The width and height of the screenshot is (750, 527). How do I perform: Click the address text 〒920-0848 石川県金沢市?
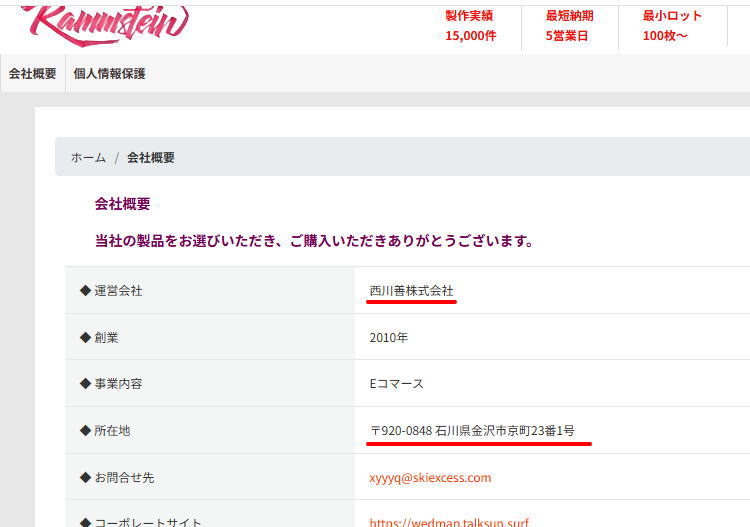click(x=472, y=431)
